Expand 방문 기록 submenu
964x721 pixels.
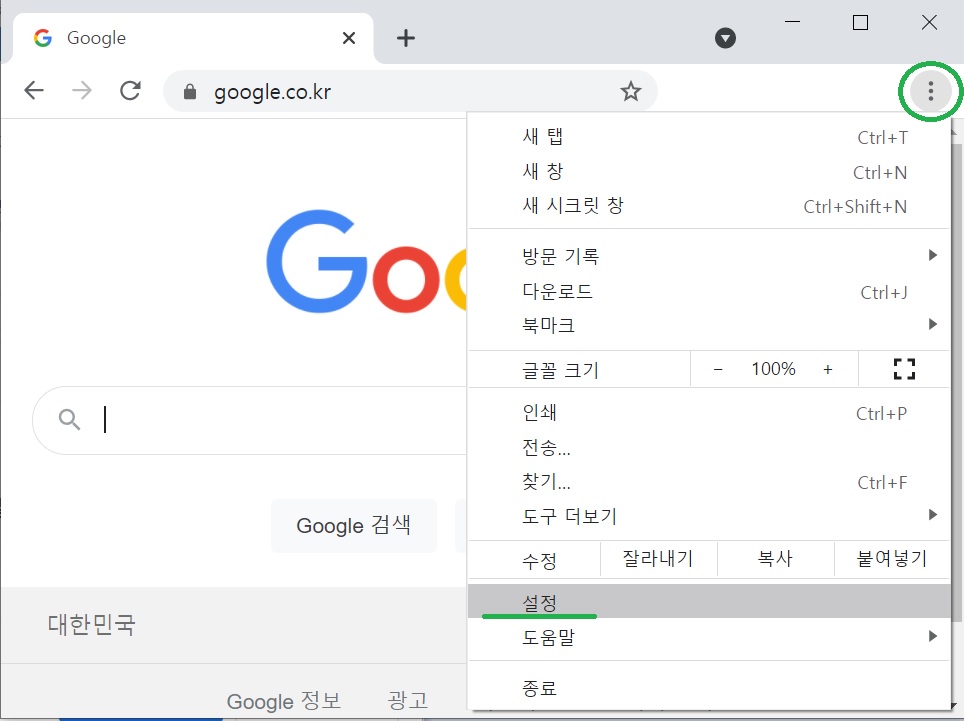click(709, 256)
